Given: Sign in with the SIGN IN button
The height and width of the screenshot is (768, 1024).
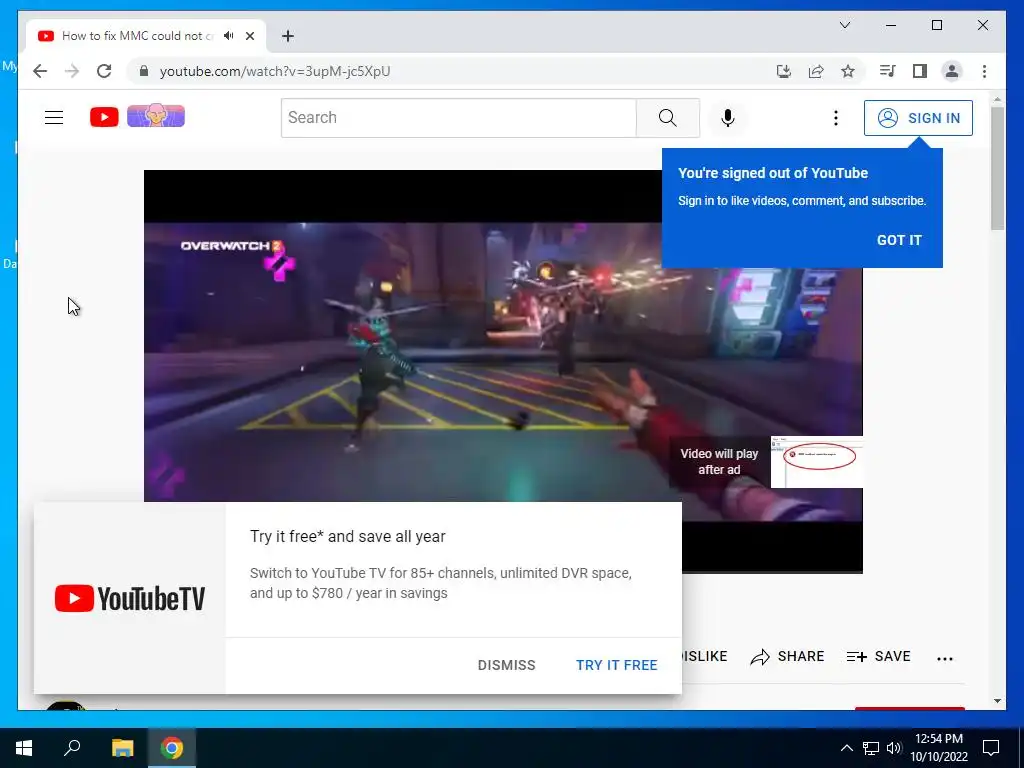Looking at the screenshot, I should (x=918, y=118).
